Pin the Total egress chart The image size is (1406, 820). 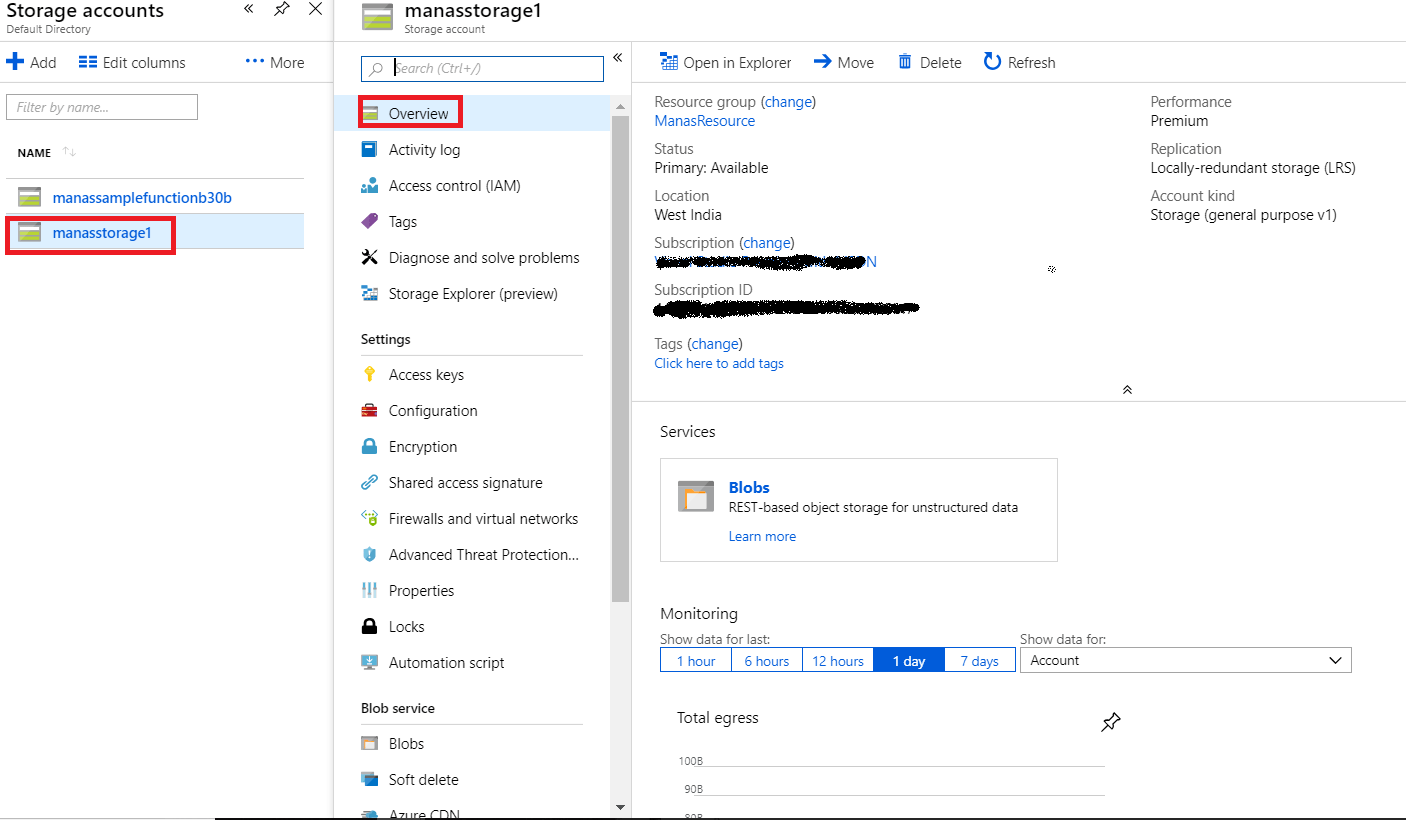1111,722
